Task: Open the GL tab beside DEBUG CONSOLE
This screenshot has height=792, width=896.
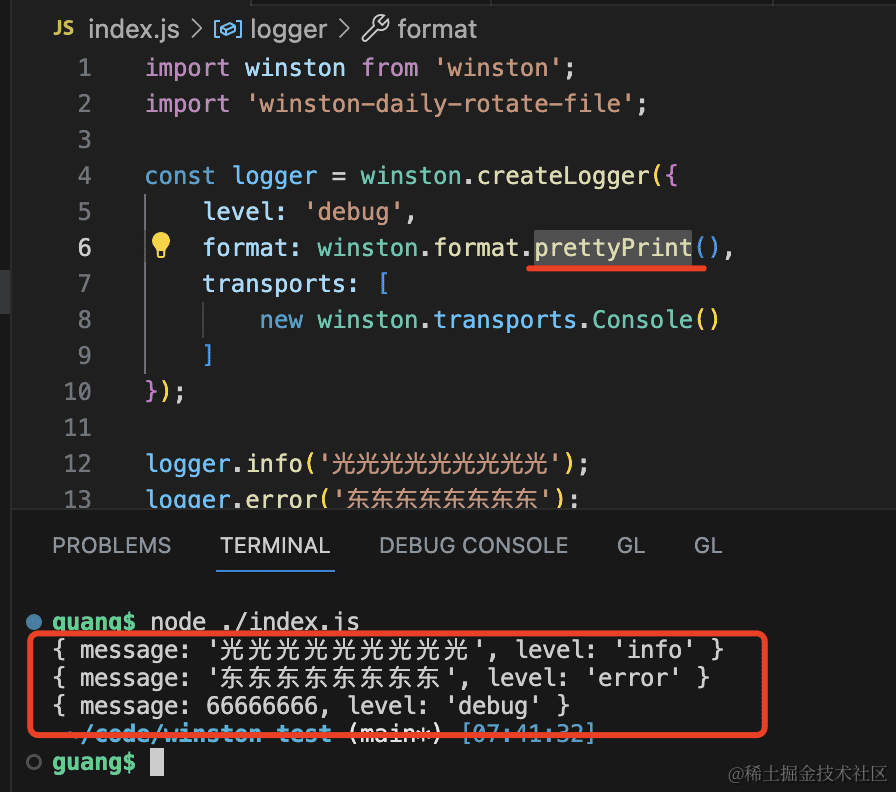Action: (631, 546)
